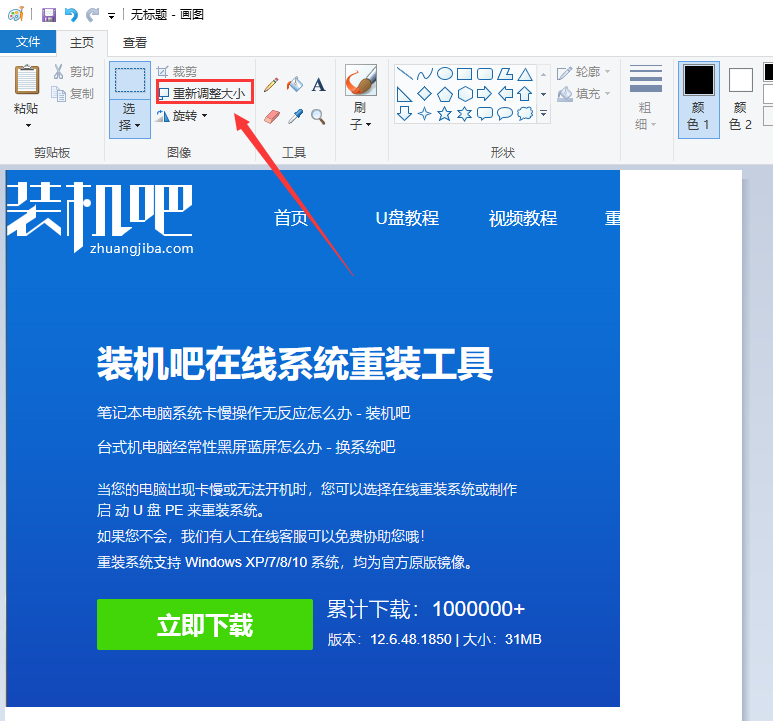Click the Undo arrow in quick access toolbar
Screen dimensions: 773x721
(x=71, y=14)
